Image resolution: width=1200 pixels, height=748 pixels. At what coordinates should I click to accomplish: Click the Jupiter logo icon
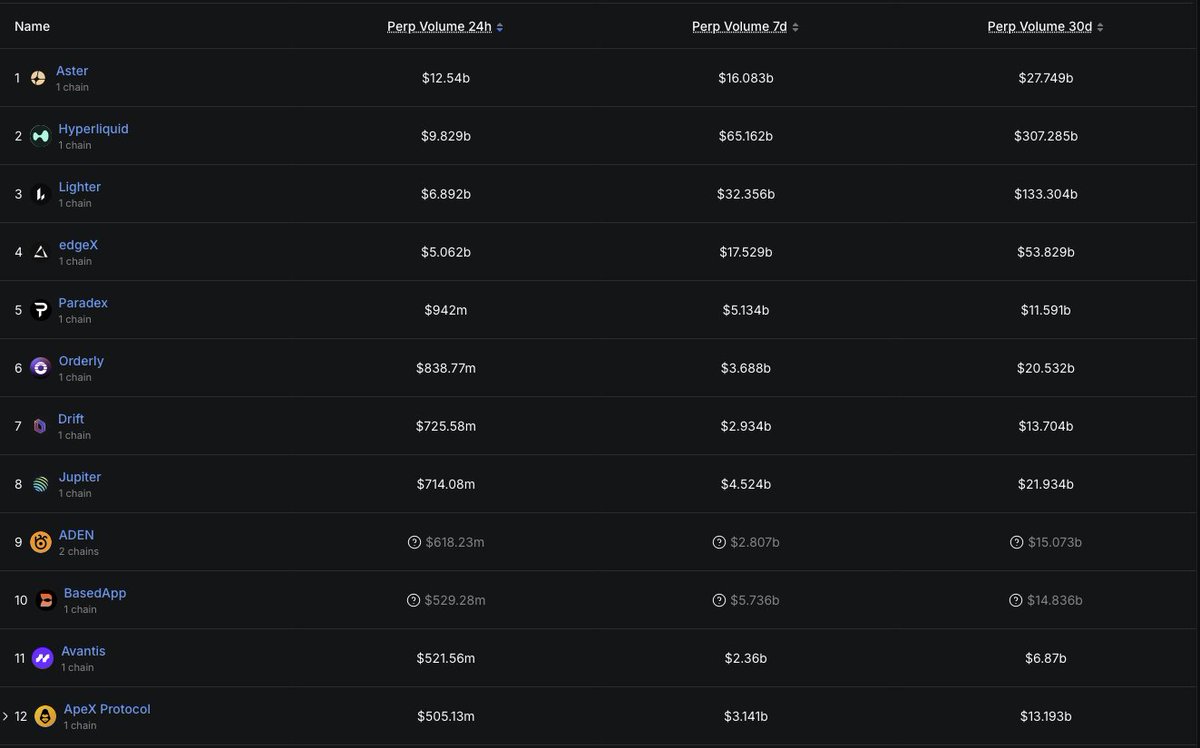(x=40, y=484)
